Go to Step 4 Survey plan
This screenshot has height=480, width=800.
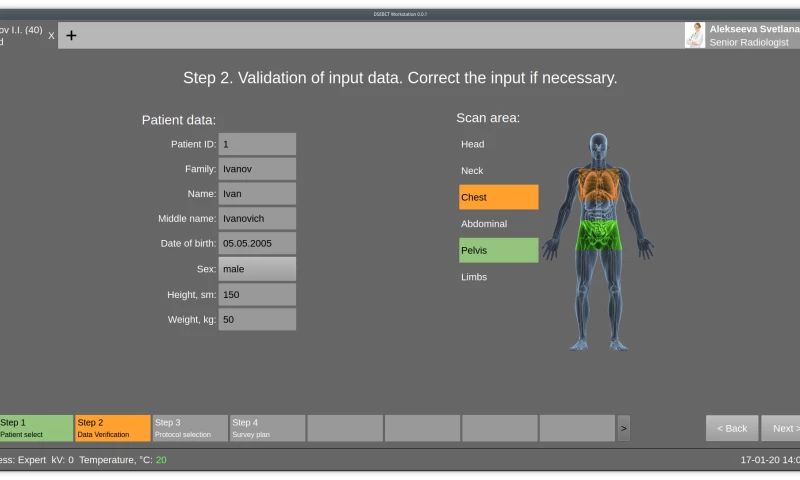tap(267, 428)
